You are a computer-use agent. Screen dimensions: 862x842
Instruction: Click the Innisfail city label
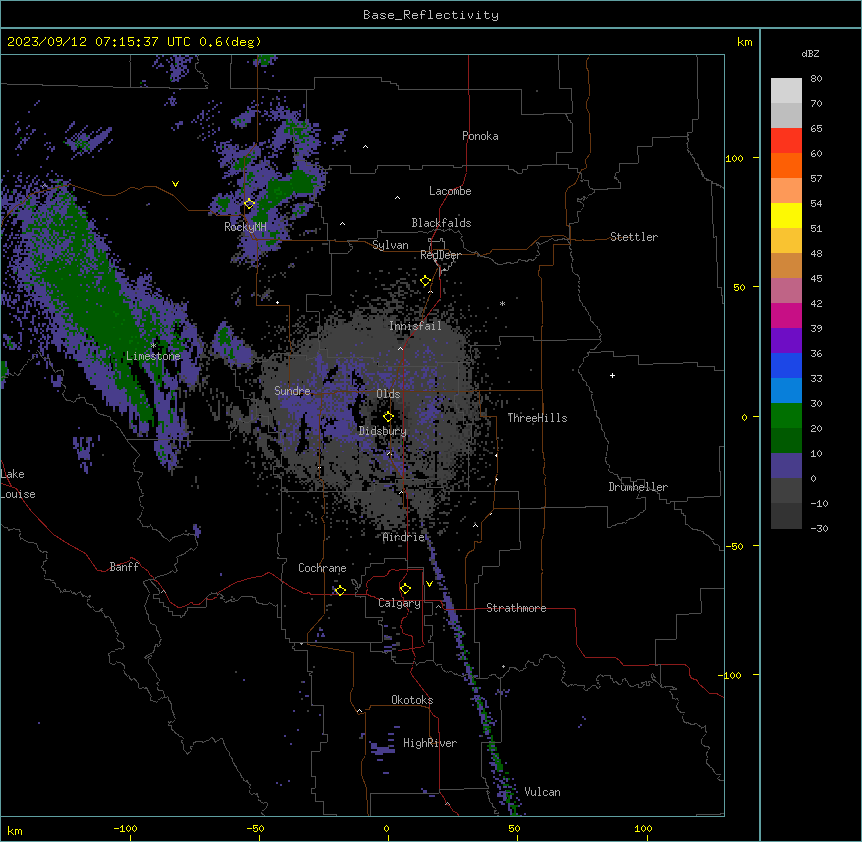pos(415,326)
